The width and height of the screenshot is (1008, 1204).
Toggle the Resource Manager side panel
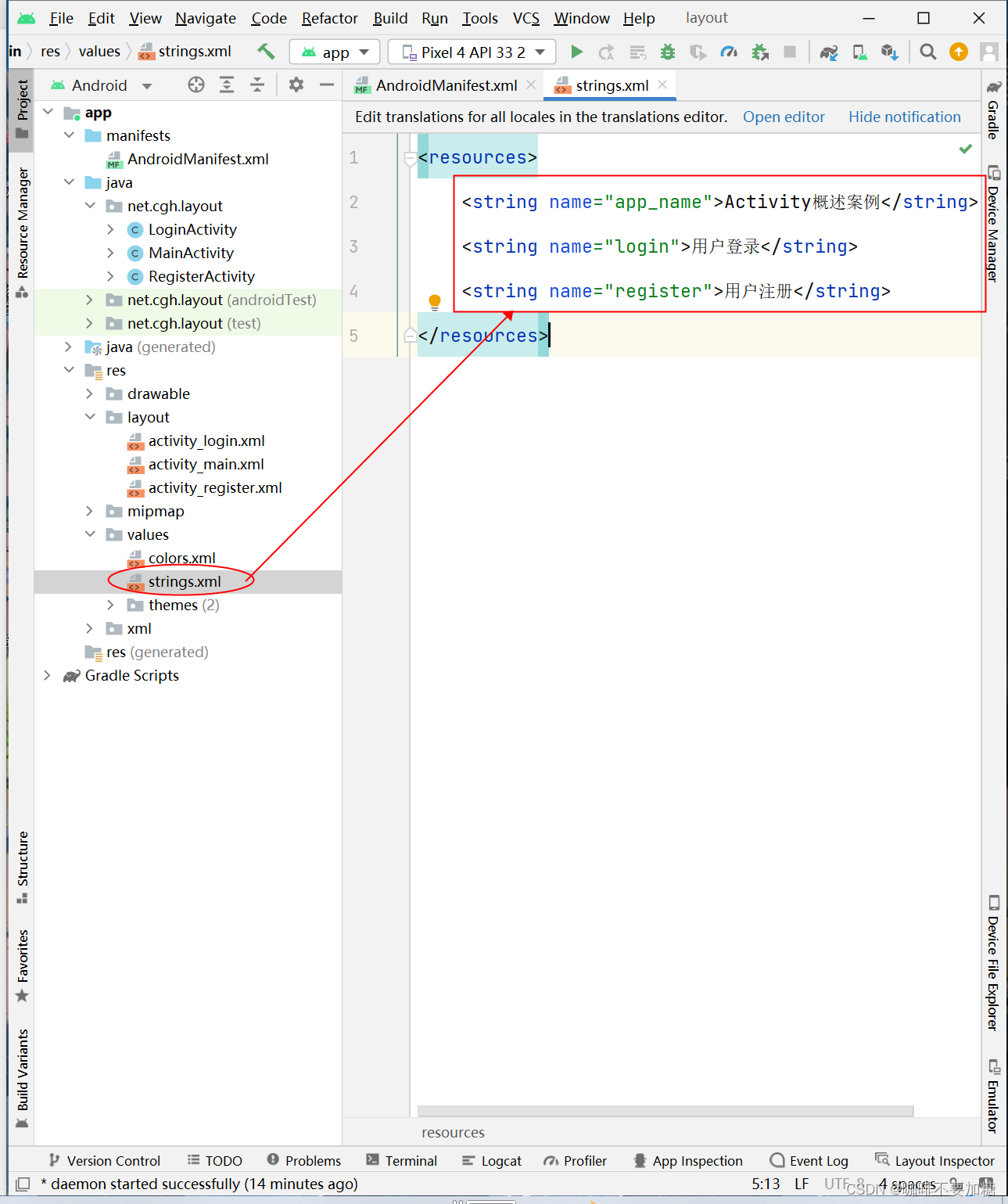point(21,221)
